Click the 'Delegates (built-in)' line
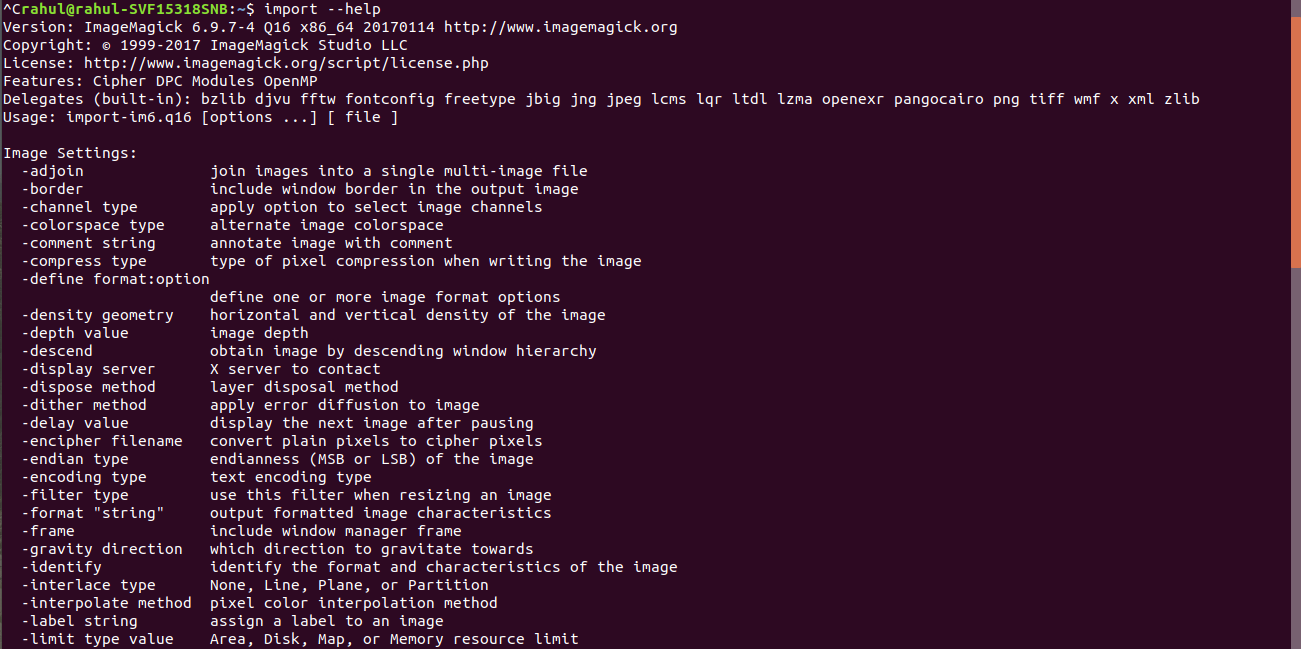The width and height of the screenshot is (1301, 649). [601, 99]
